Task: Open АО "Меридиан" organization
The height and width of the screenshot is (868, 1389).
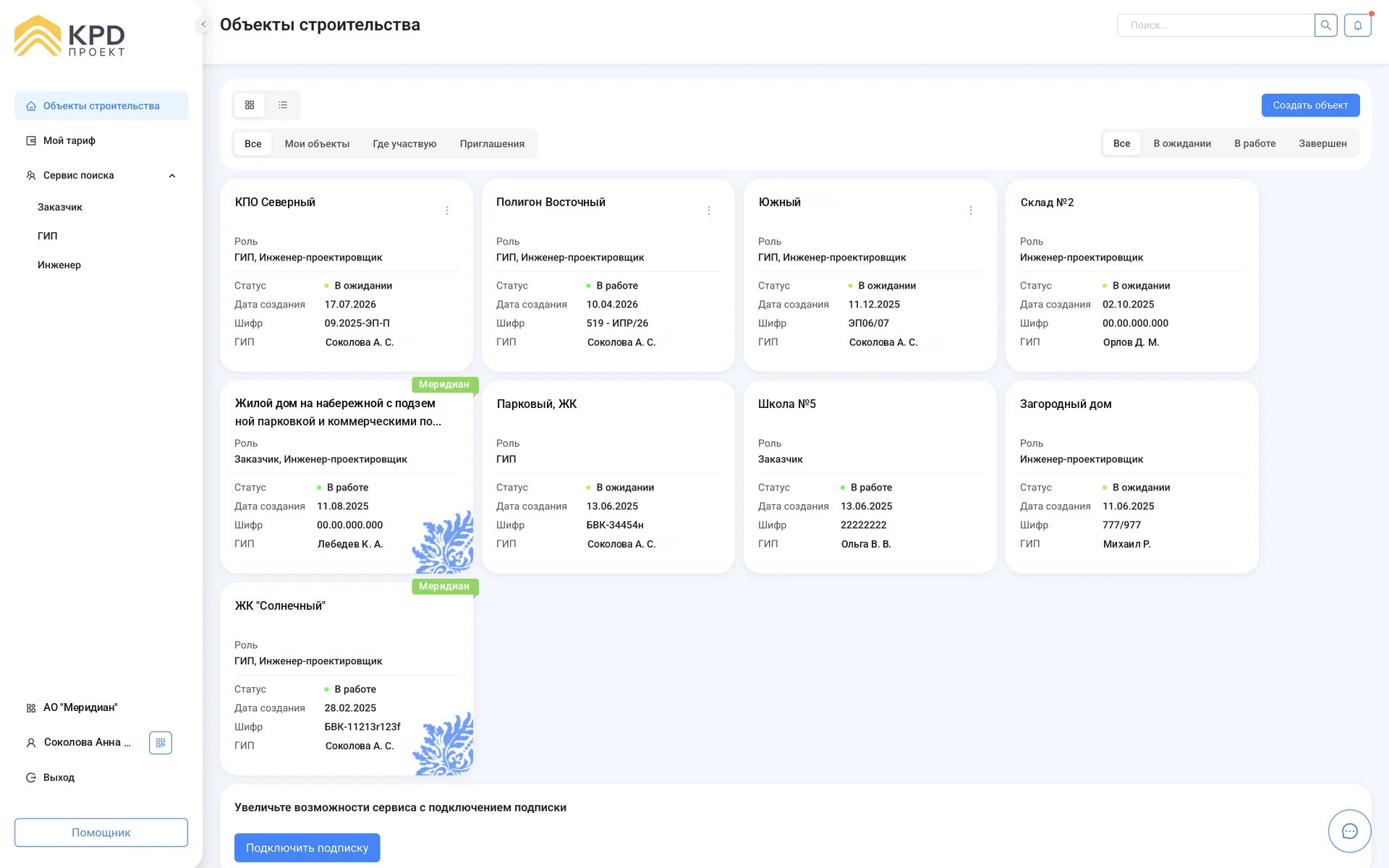Action: coord(80,707)
